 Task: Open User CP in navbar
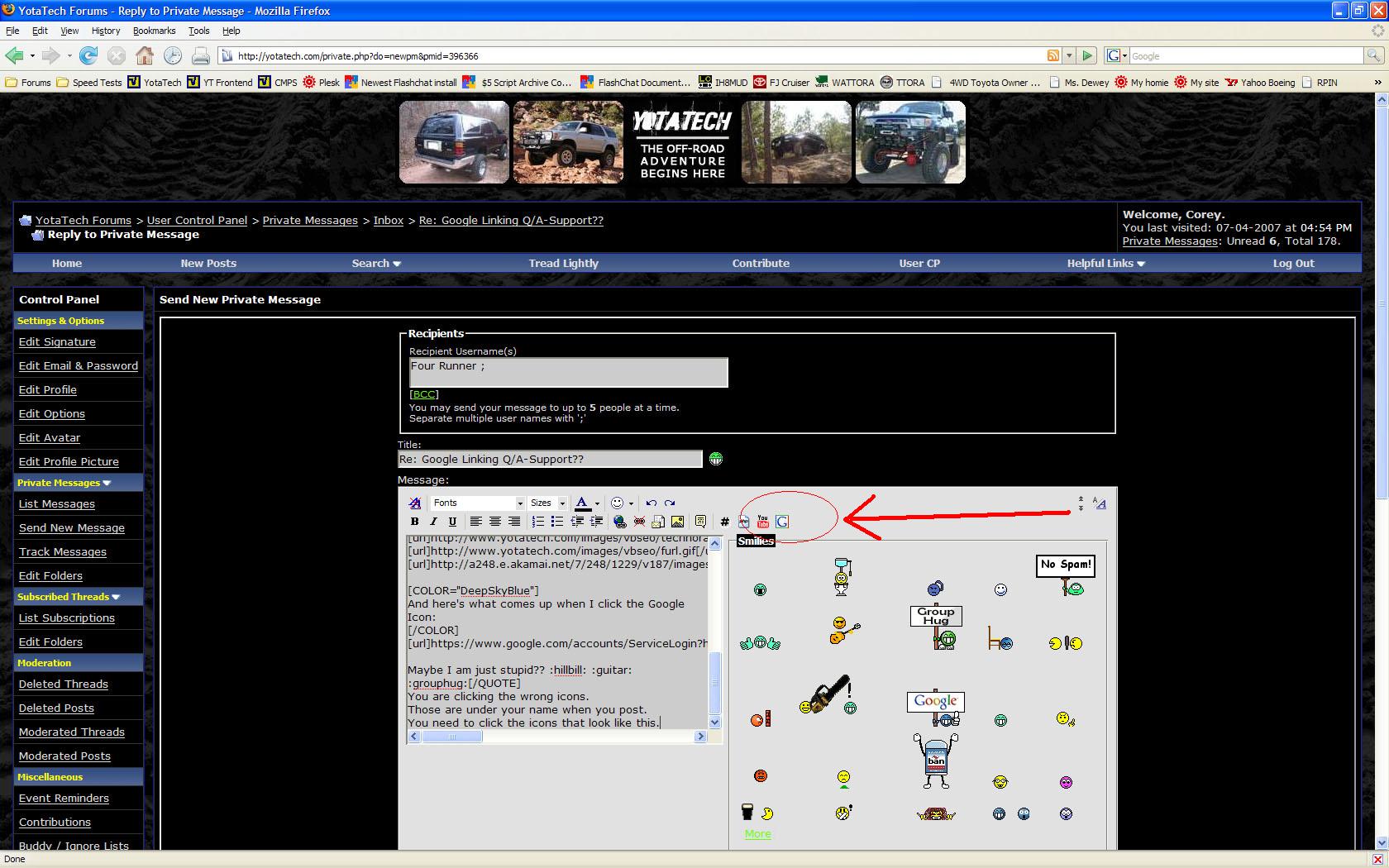[x=919, y=264]
